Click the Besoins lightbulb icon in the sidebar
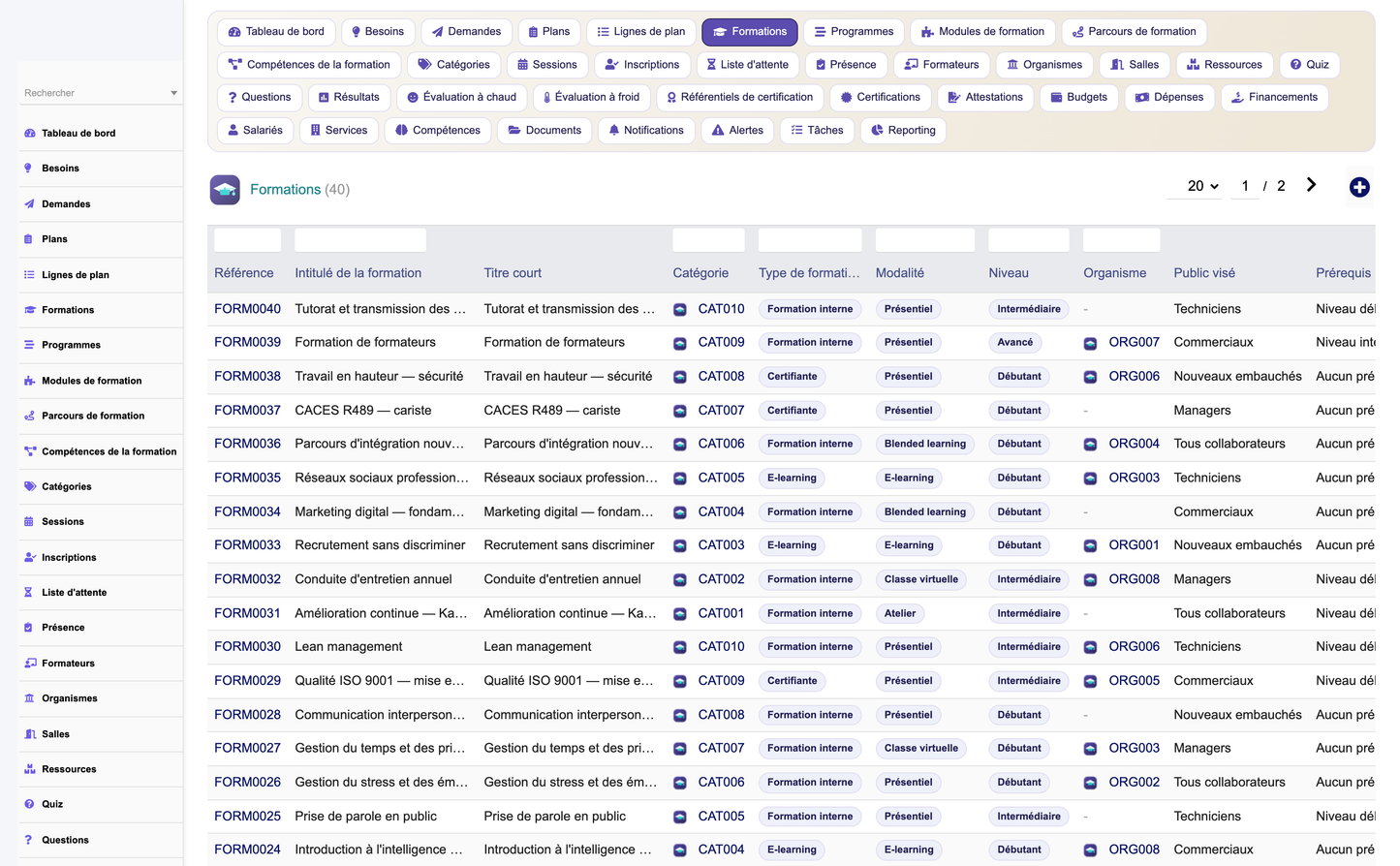1400x866 pixels. [29, 169]
